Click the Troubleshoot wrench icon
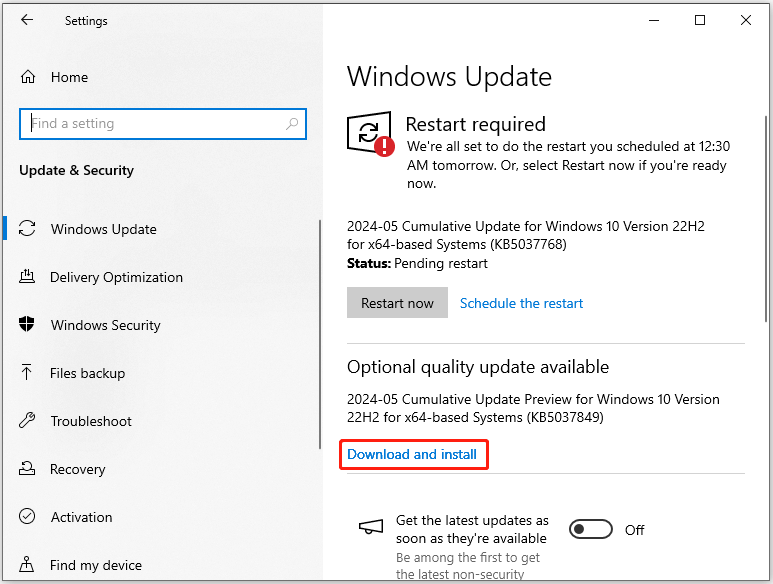 (x=27, y=420)
